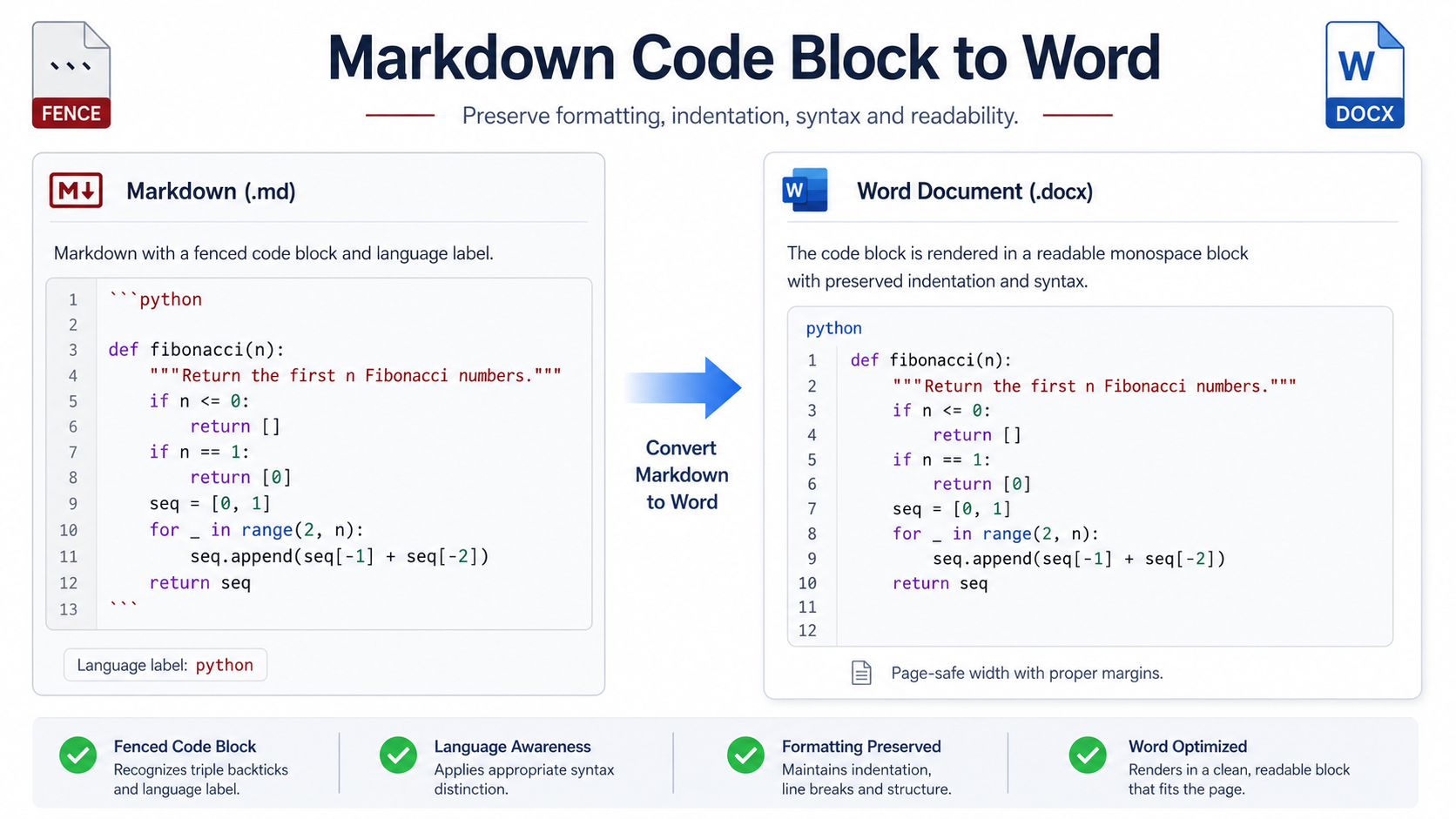This screenshot has height=819, width=1456.
Task: Click green checkmark beside Formatting Preserved
Action: tap(746, 755)
